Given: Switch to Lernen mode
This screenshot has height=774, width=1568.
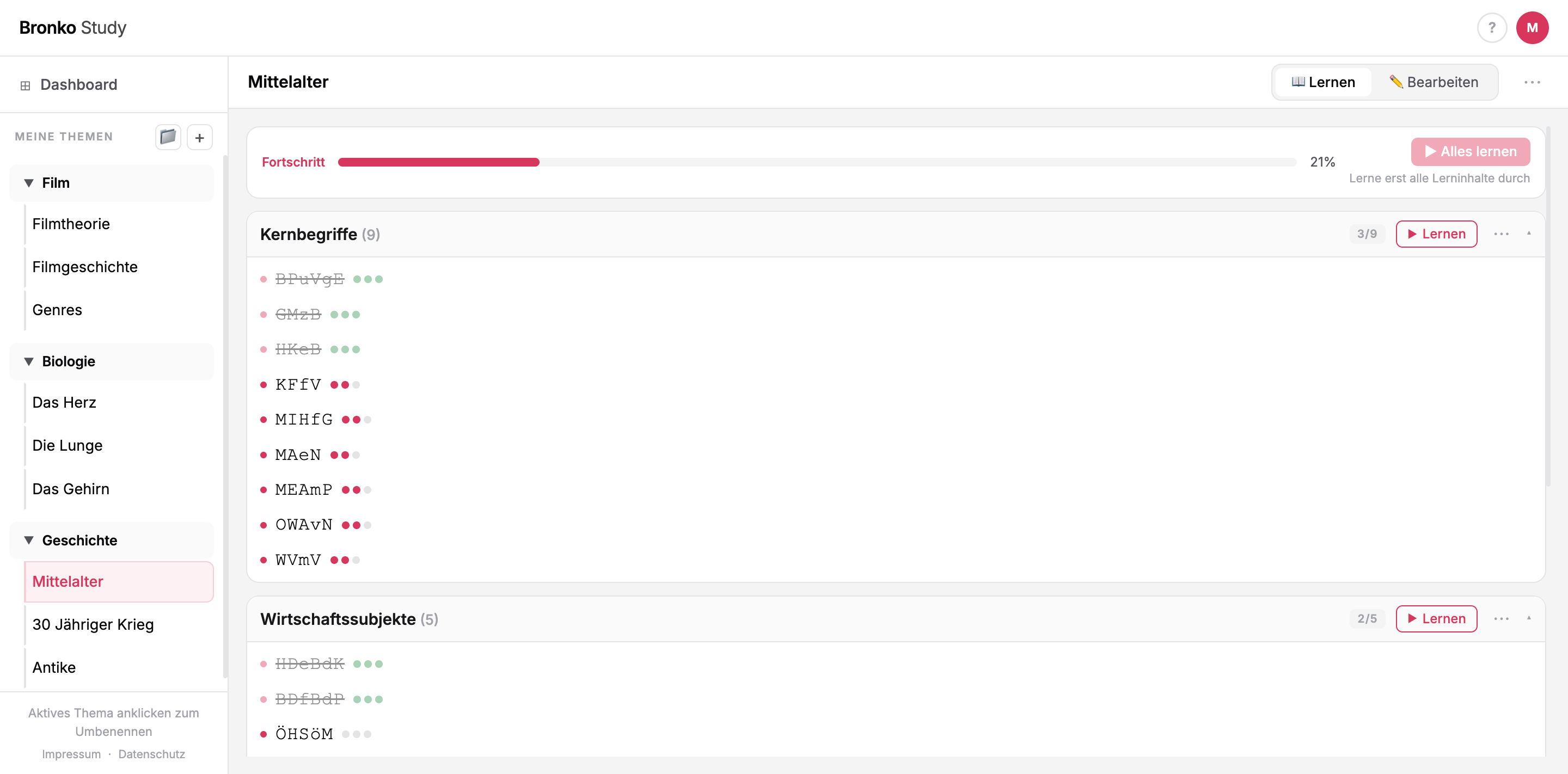Looking at the screenshot, I should [1324, 82].
